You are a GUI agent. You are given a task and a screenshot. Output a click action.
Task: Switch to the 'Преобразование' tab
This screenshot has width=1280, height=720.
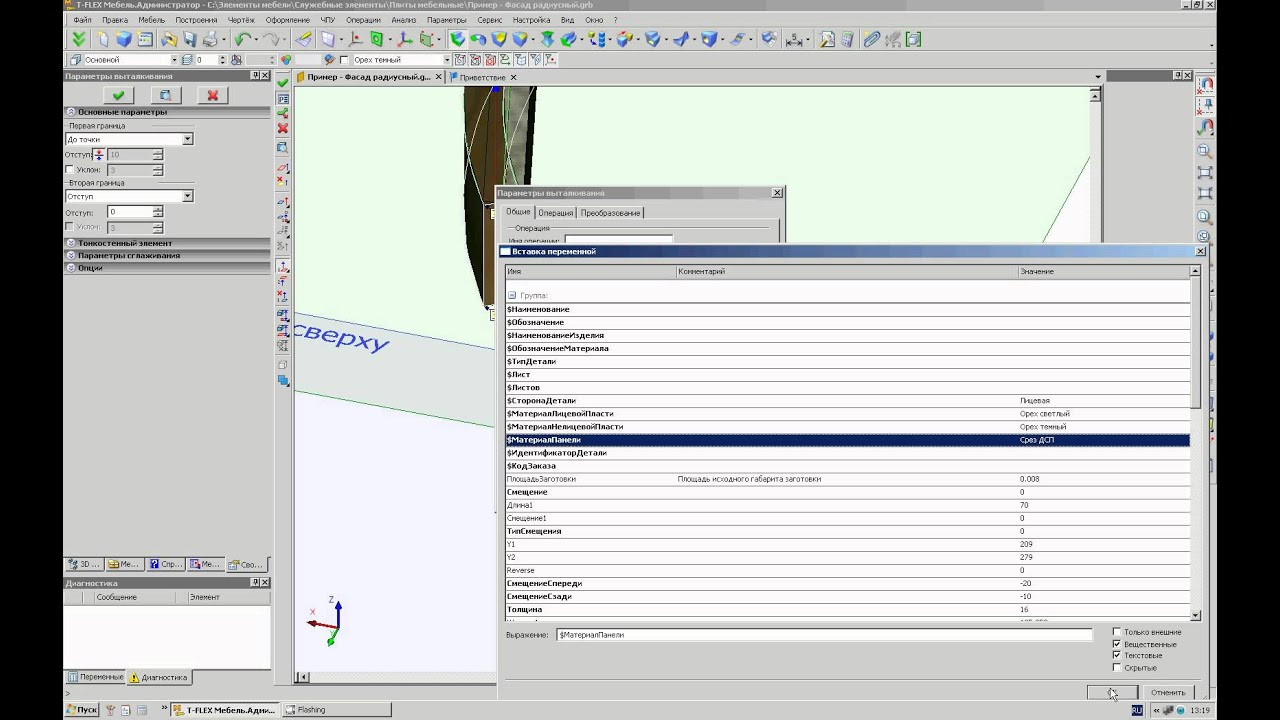609,213
